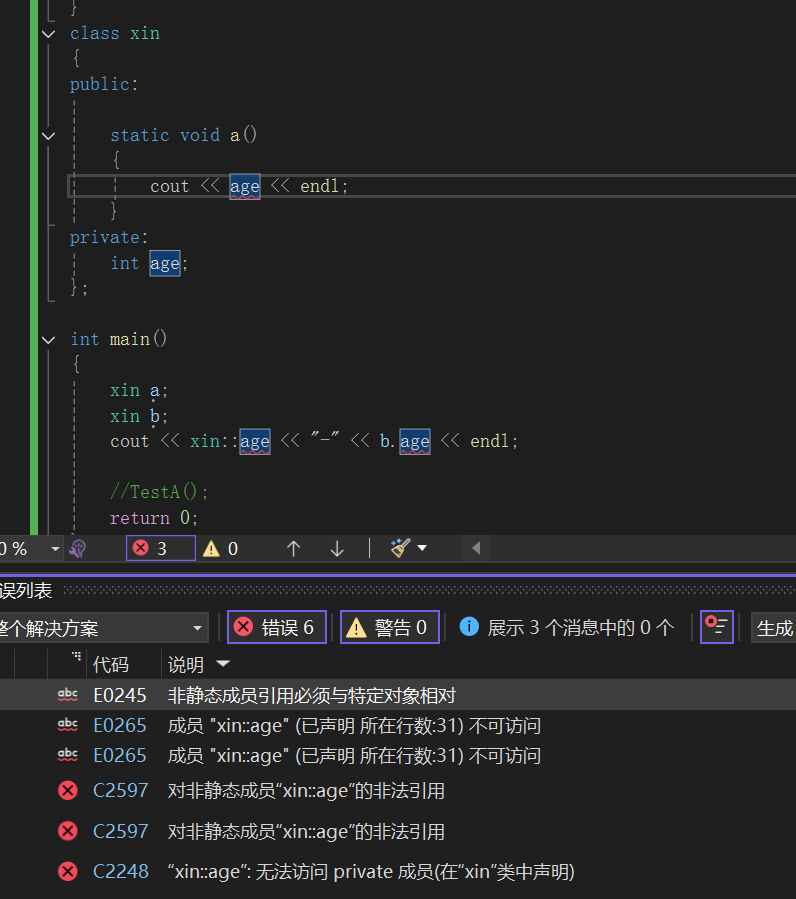This screenshot has width=796, height=899.
Task: Collapse the int main() function block
Action: [x=49, y=340]
